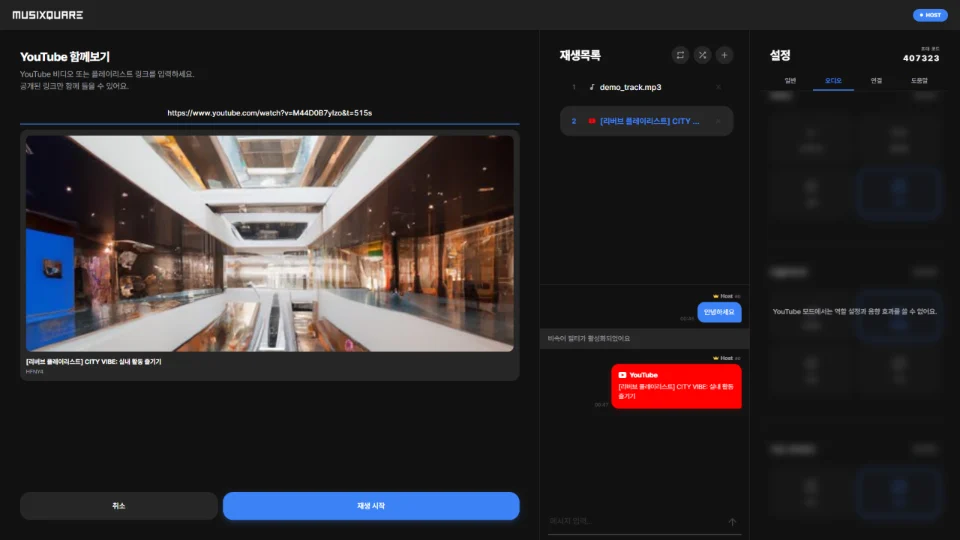
Task: Select demo_track.mp3 in the playlist
Action: pyautogui.click(x=630, y=88)
